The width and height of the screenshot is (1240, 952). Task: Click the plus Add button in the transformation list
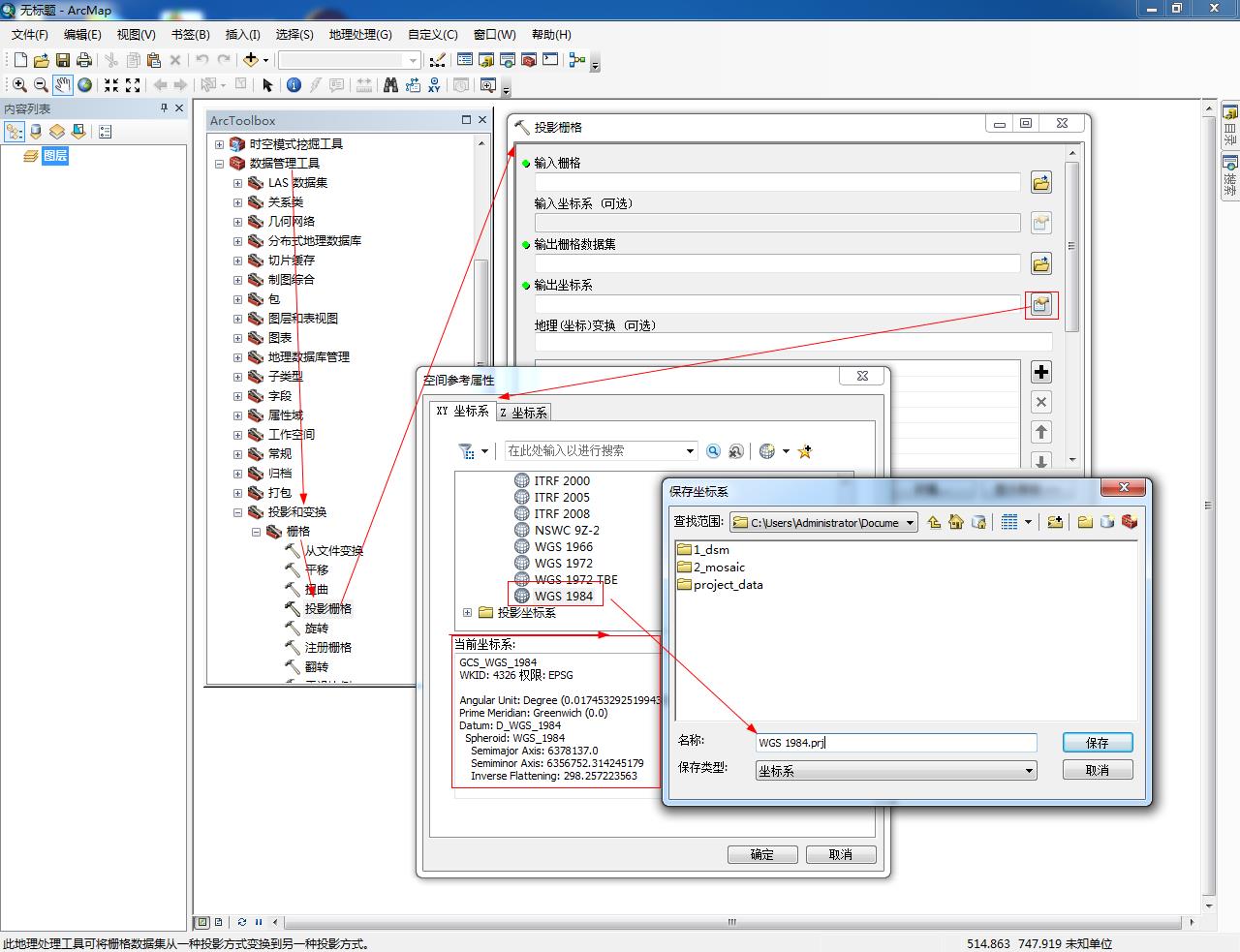tap(1041, 372)
